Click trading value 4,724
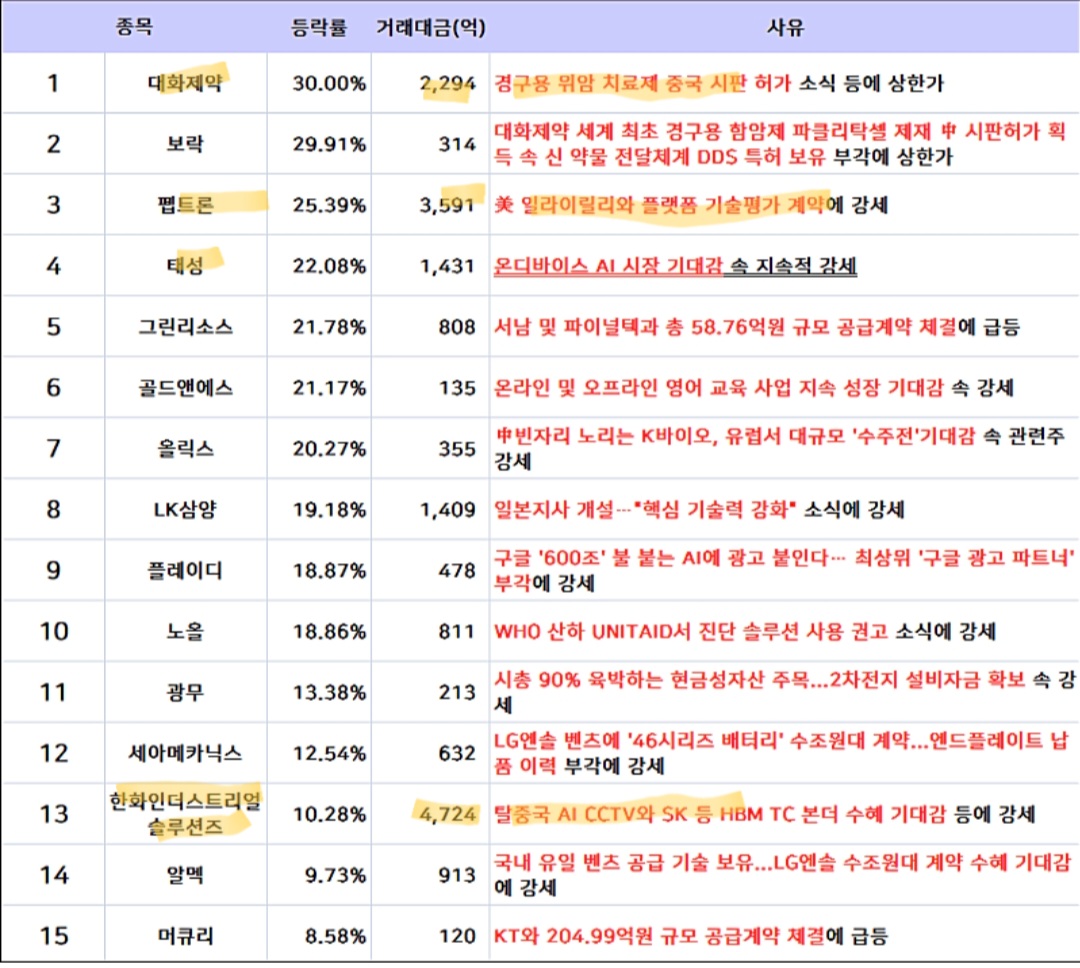 coord(448,814)
